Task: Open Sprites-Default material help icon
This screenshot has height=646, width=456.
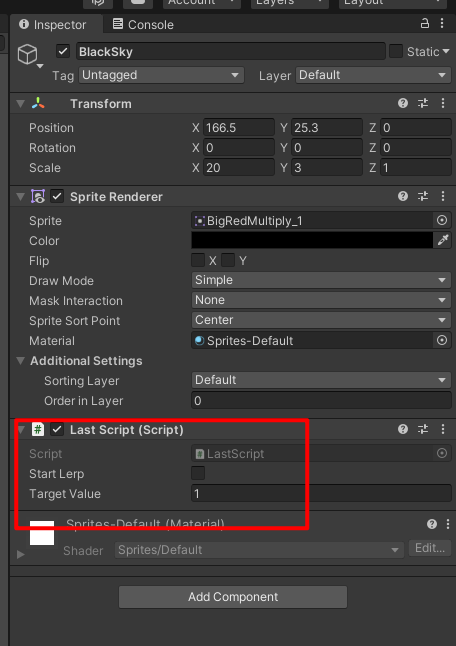Action: tap(432, 524)
